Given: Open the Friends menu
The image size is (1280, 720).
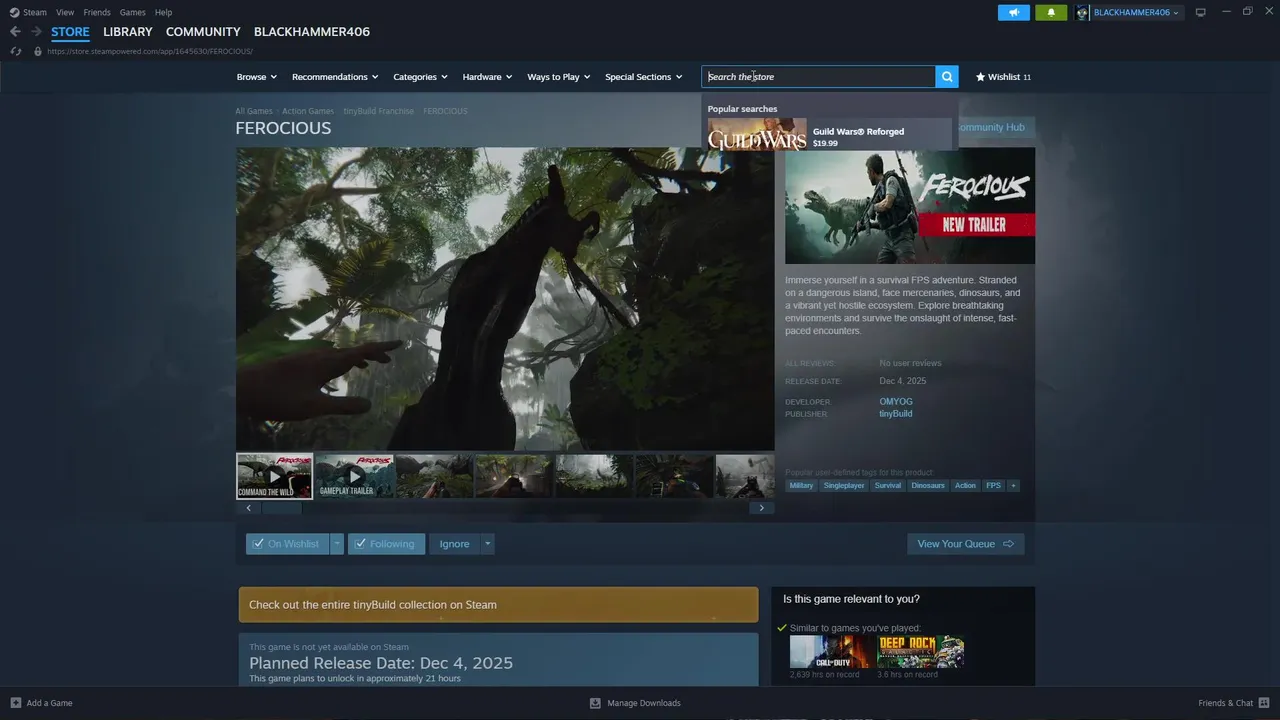Looking at the screenshot, I should point(97,12).
